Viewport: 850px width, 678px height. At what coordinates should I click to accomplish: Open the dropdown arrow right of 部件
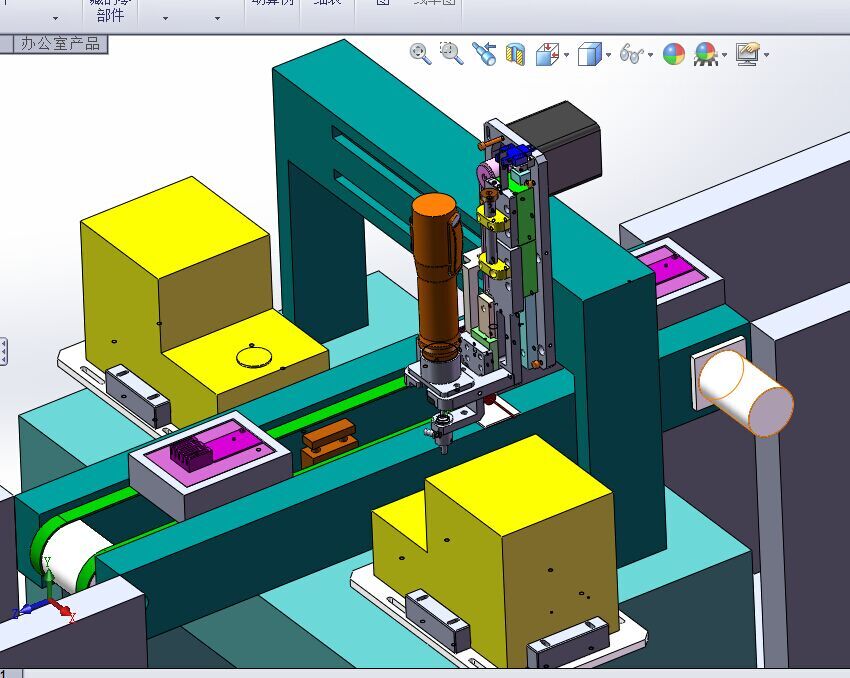click(165, 18)
